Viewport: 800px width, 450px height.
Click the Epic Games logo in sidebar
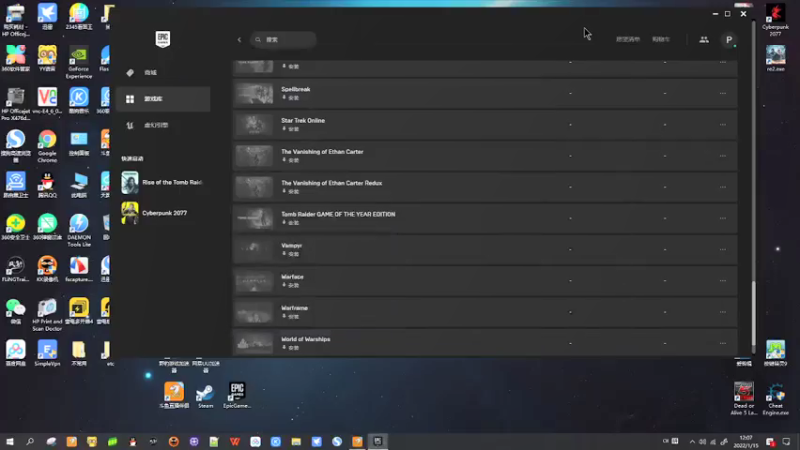click(x=163, y=39)
